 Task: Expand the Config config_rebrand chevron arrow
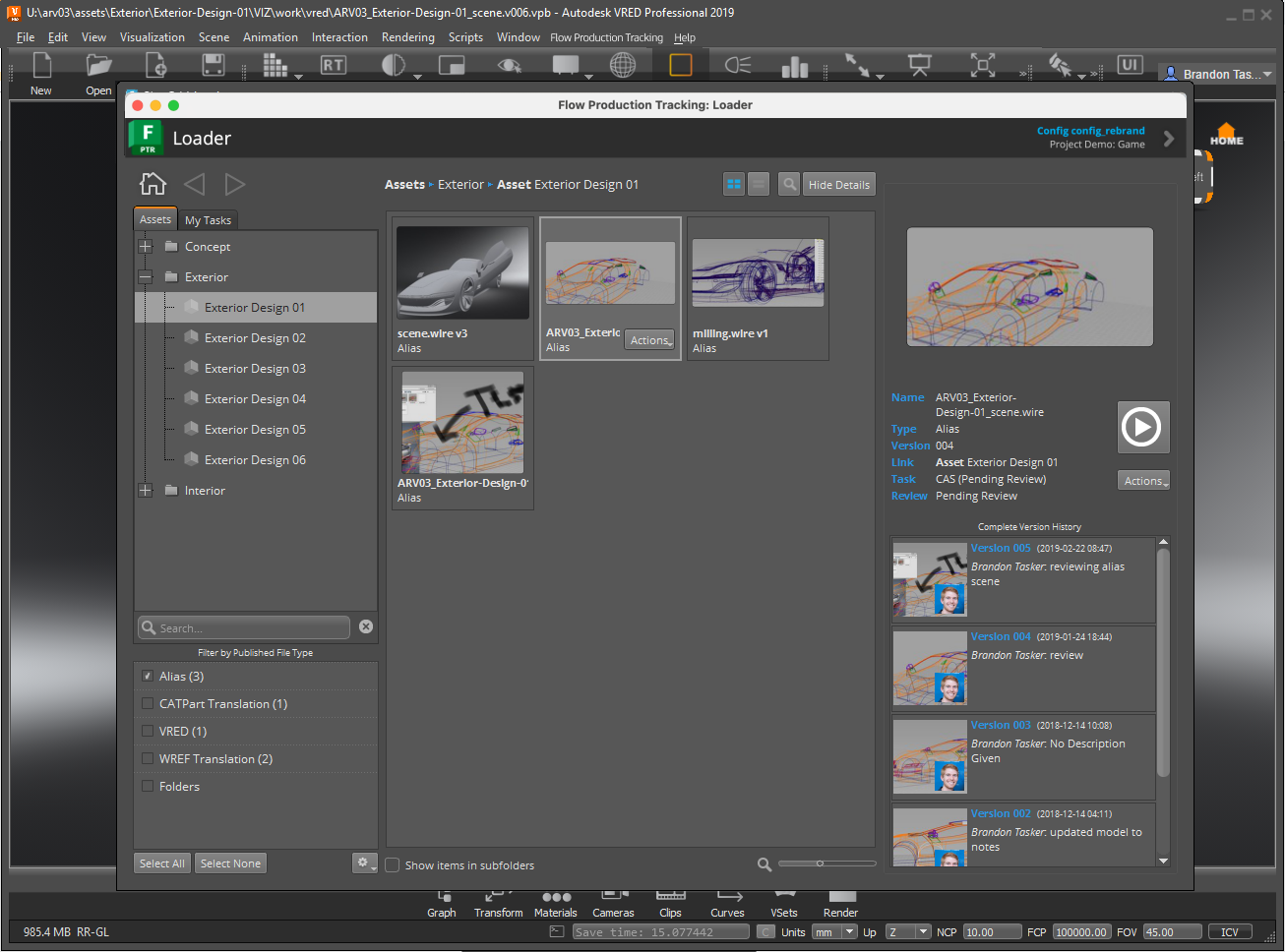pos(1169,139)
